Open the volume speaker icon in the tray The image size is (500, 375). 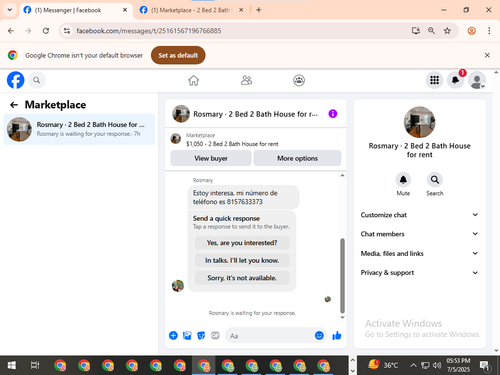(437, 365)
